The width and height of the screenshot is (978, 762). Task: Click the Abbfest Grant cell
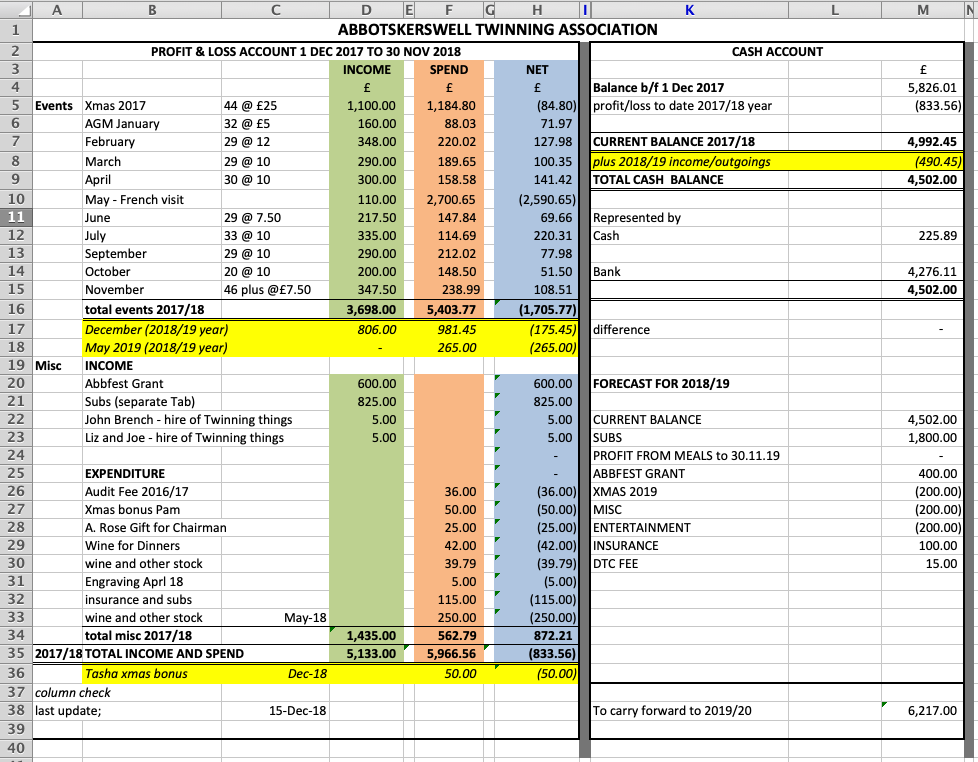[124, 383]
